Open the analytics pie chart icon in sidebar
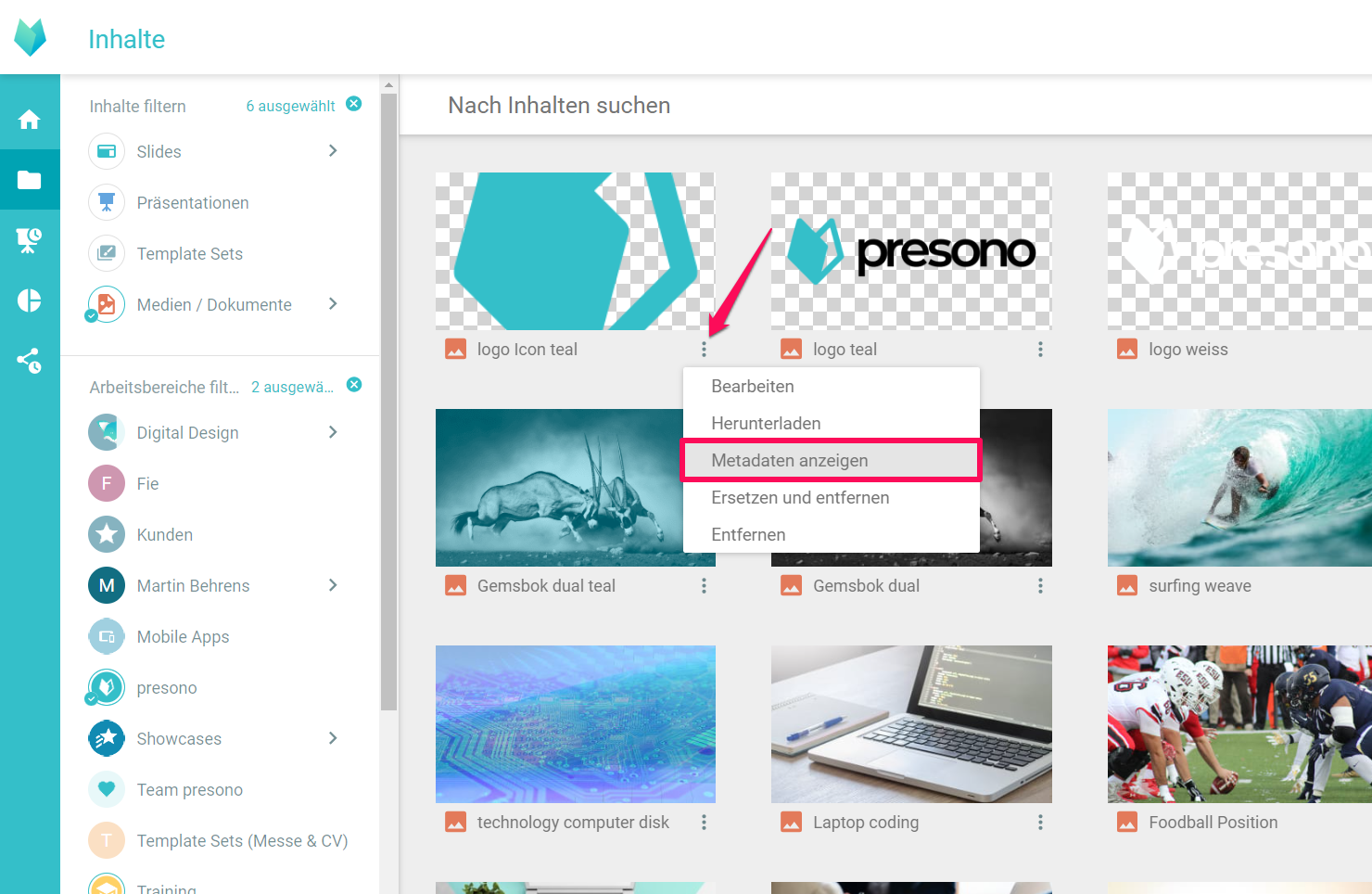The image size is (1372, 894). pyautogui.click(x=30, y=300)
